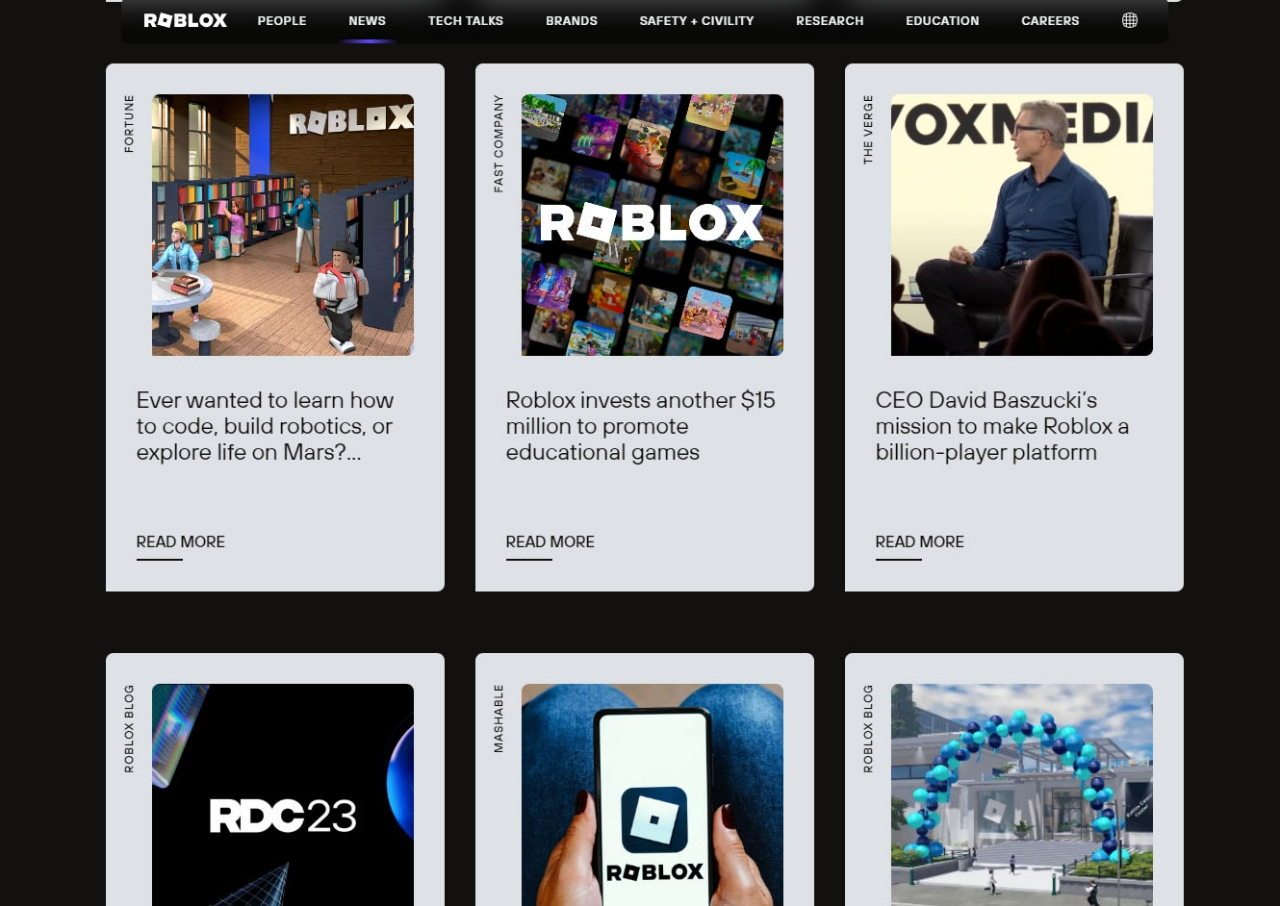Viewport: 1280px width, 906px height.
Task: Go to Tech Talks section
Action: 466,21
